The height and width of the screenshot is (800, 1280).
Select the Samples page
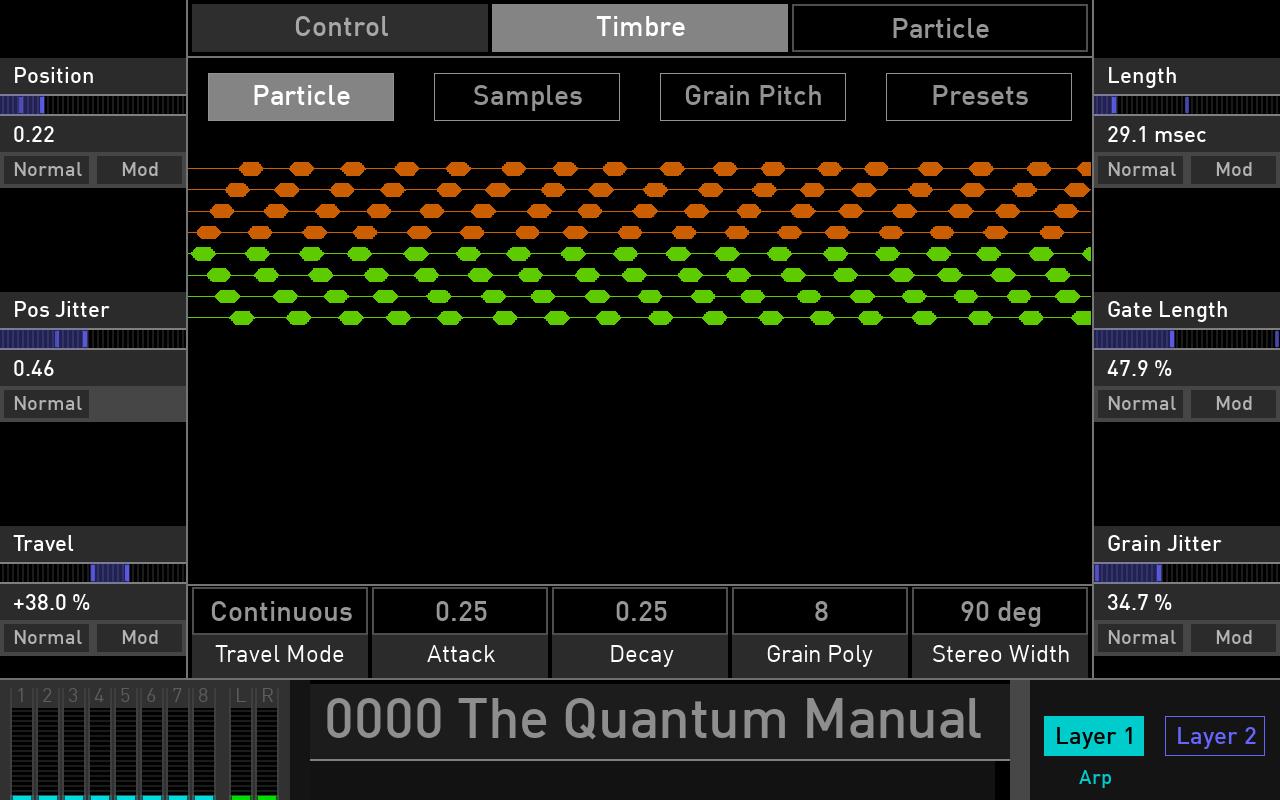coord(526,96)
